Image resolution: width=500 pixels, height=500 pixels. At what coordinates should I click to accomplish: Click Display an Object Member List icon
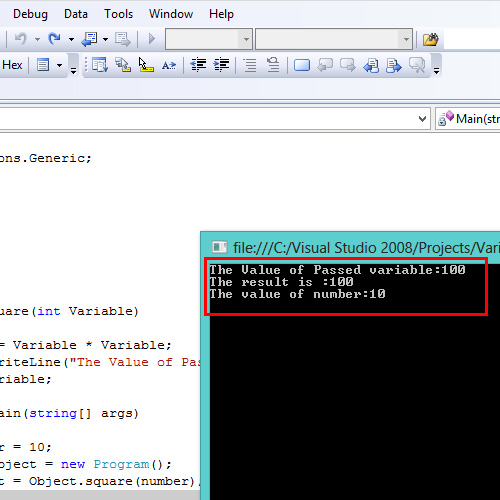tap(100, 65)
